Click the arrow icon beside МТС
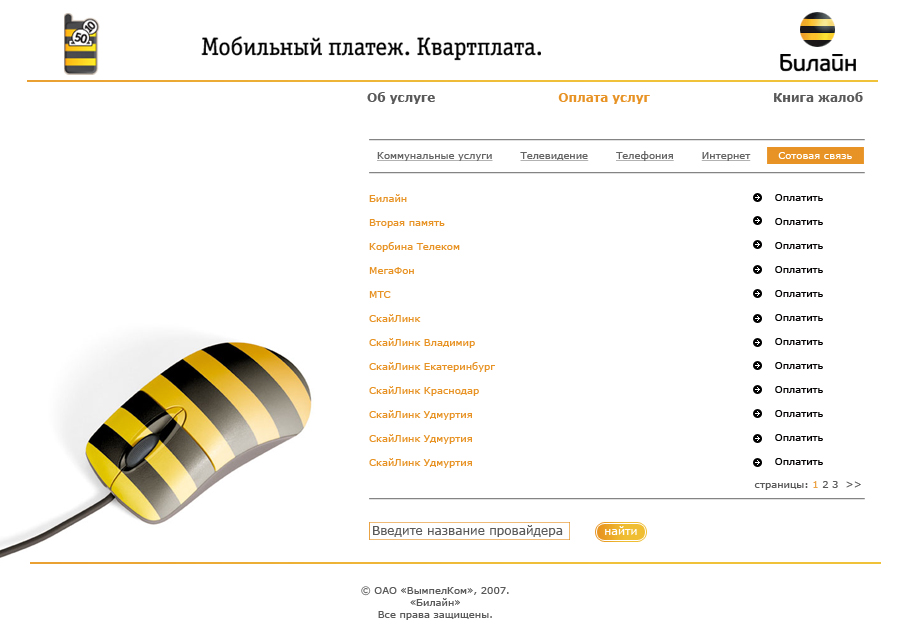 pyautogui.click(x=757, y=293)
